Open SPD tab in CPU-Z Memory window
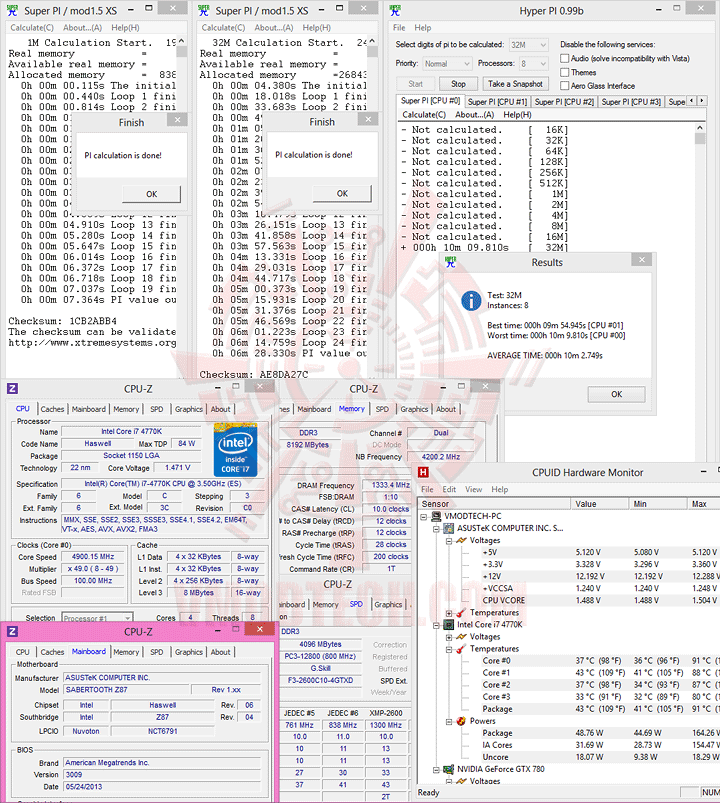Screen dimensions: 720x803 pyautogui.click(x=382, y=409)
